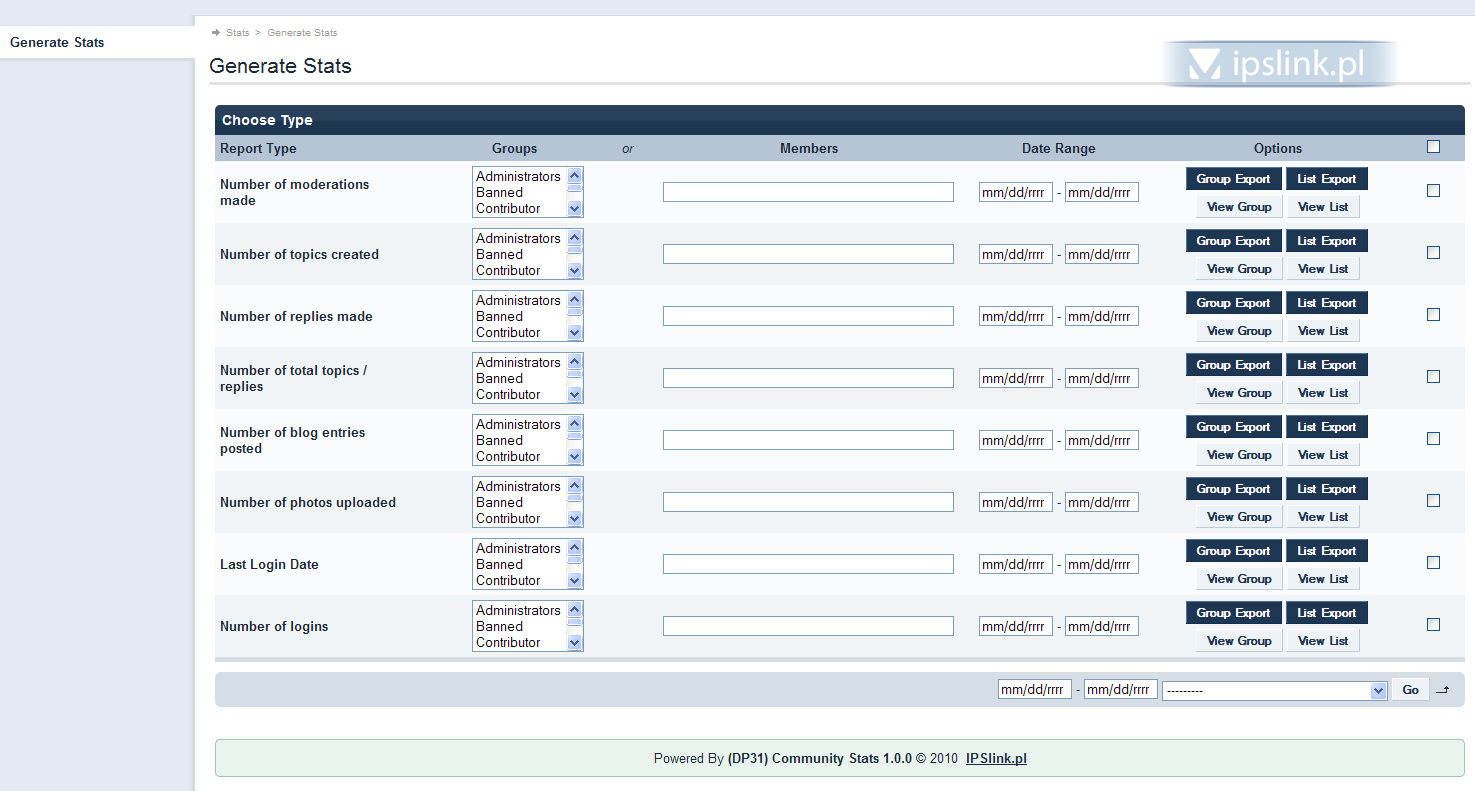Open Generate Stats in the left sidebar

(57, 43)
